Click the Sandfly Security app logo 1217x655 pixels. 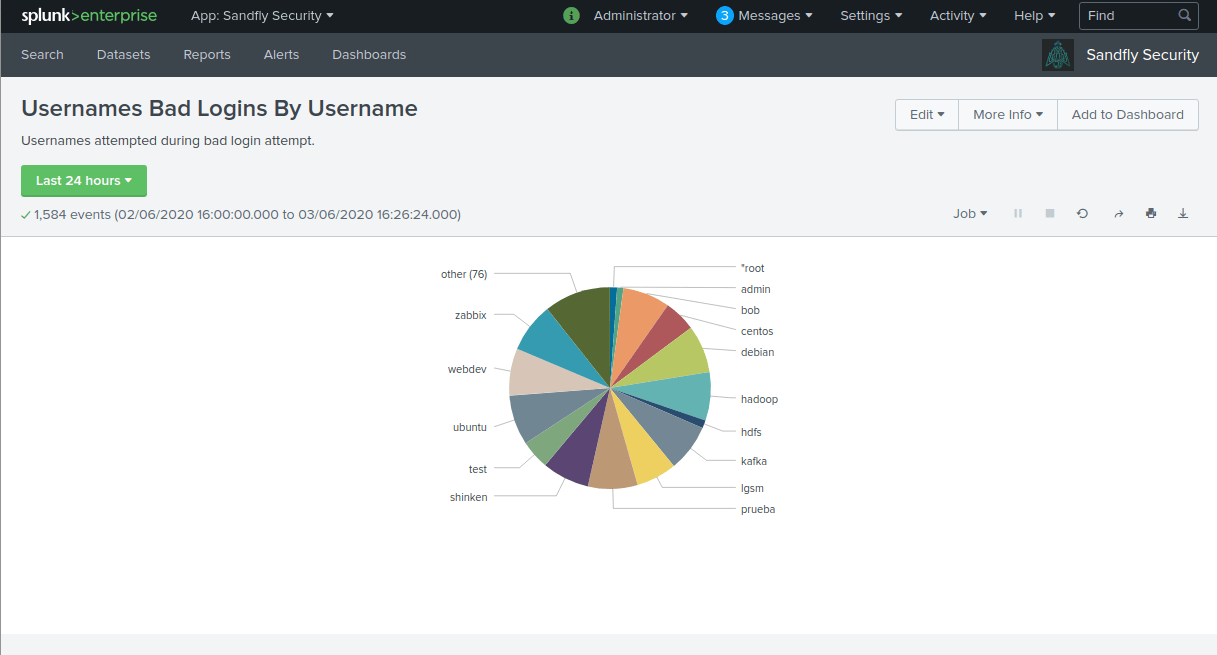(x=1058, y=55)
